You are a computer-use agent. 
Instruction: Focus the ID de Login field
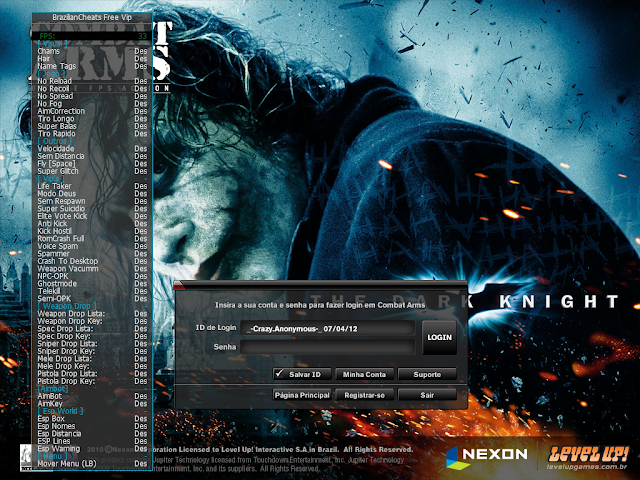click(x=328, y=329)
